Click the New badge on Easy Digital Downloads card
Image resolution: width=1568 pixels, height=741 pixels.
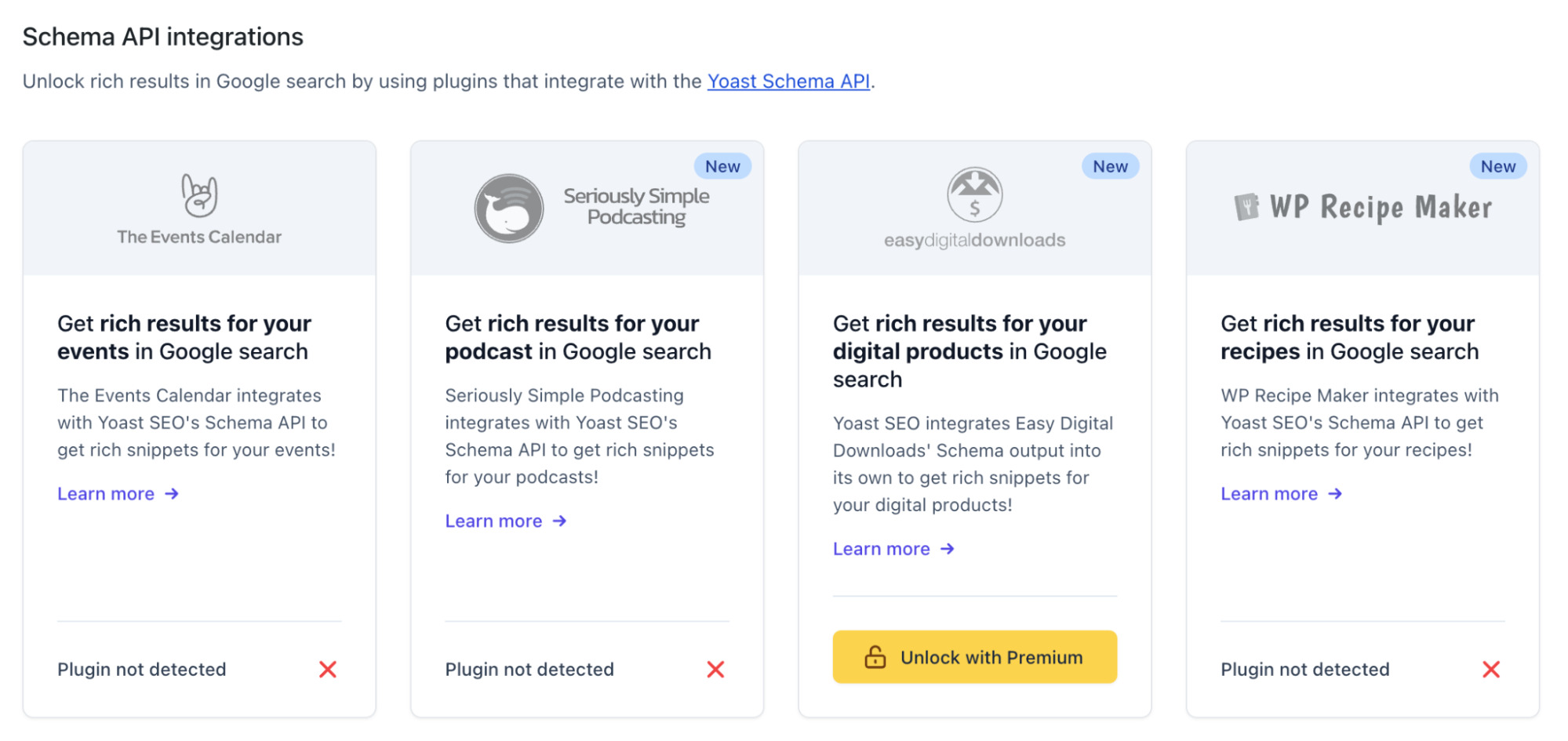[x=1109, y=165]
